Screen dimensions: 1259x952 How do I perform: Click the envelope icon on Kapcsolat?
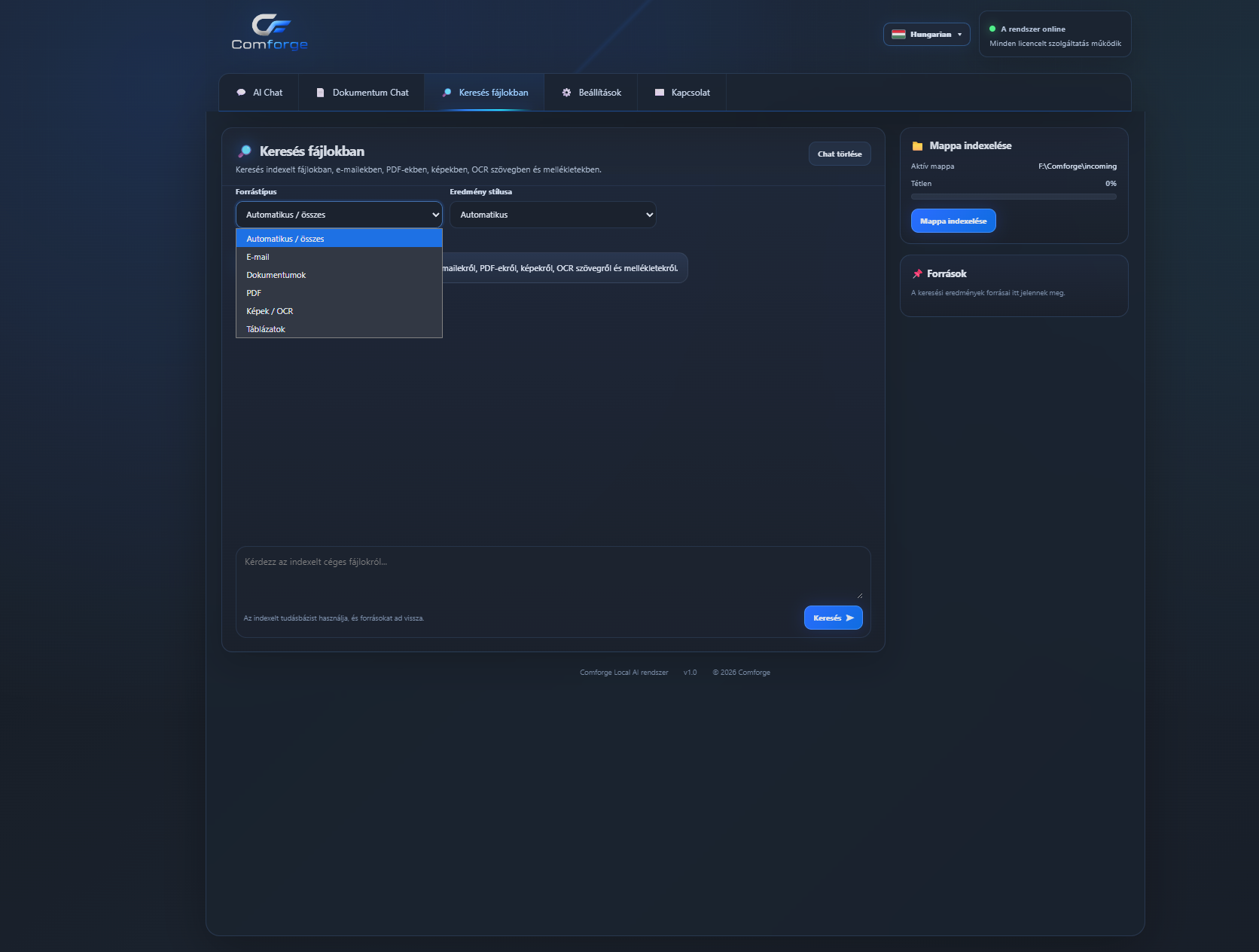pos(660,93)
